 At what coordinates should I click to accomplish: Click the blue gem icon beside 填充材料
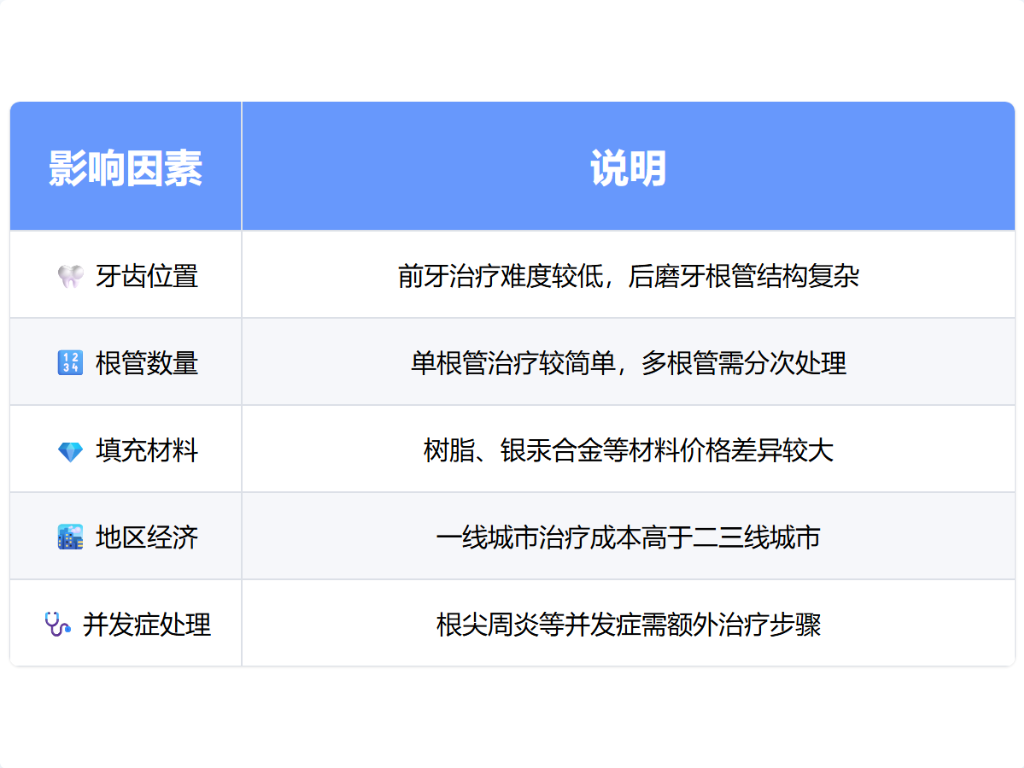pos(70,451)
